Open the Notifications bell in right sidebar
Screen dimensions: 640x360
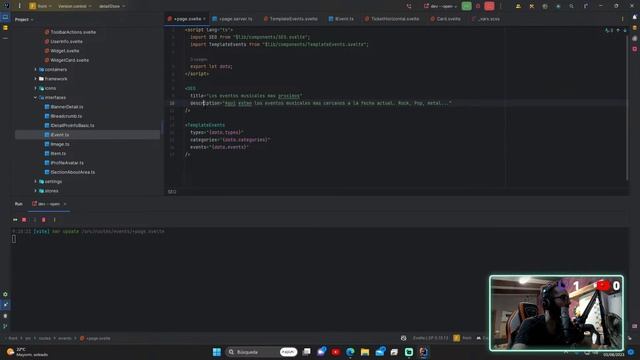pos(635,17)
